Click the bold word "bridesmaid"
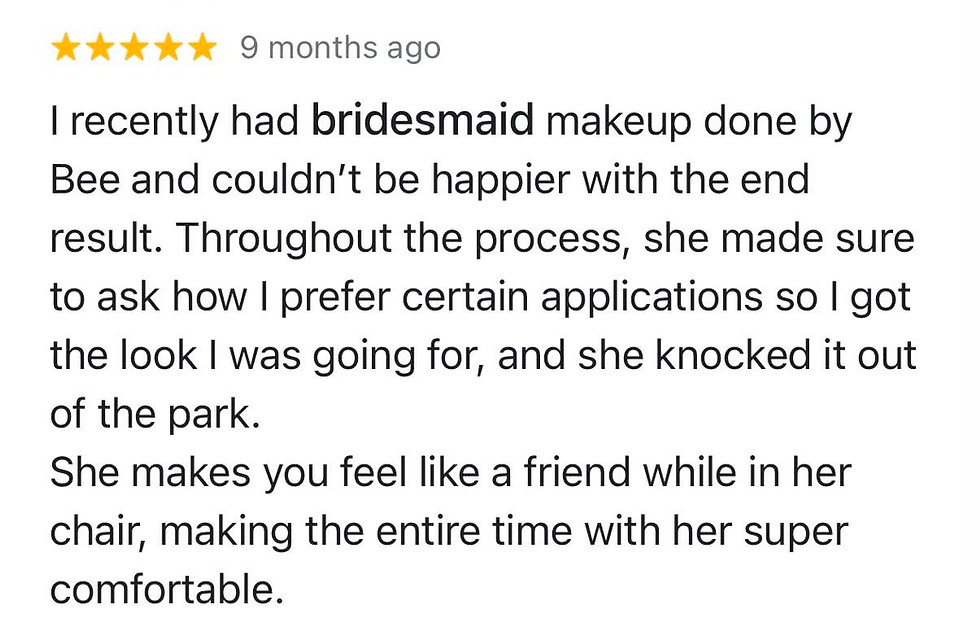The height and width of the screenshot is (640, 980). pos(422,120)
